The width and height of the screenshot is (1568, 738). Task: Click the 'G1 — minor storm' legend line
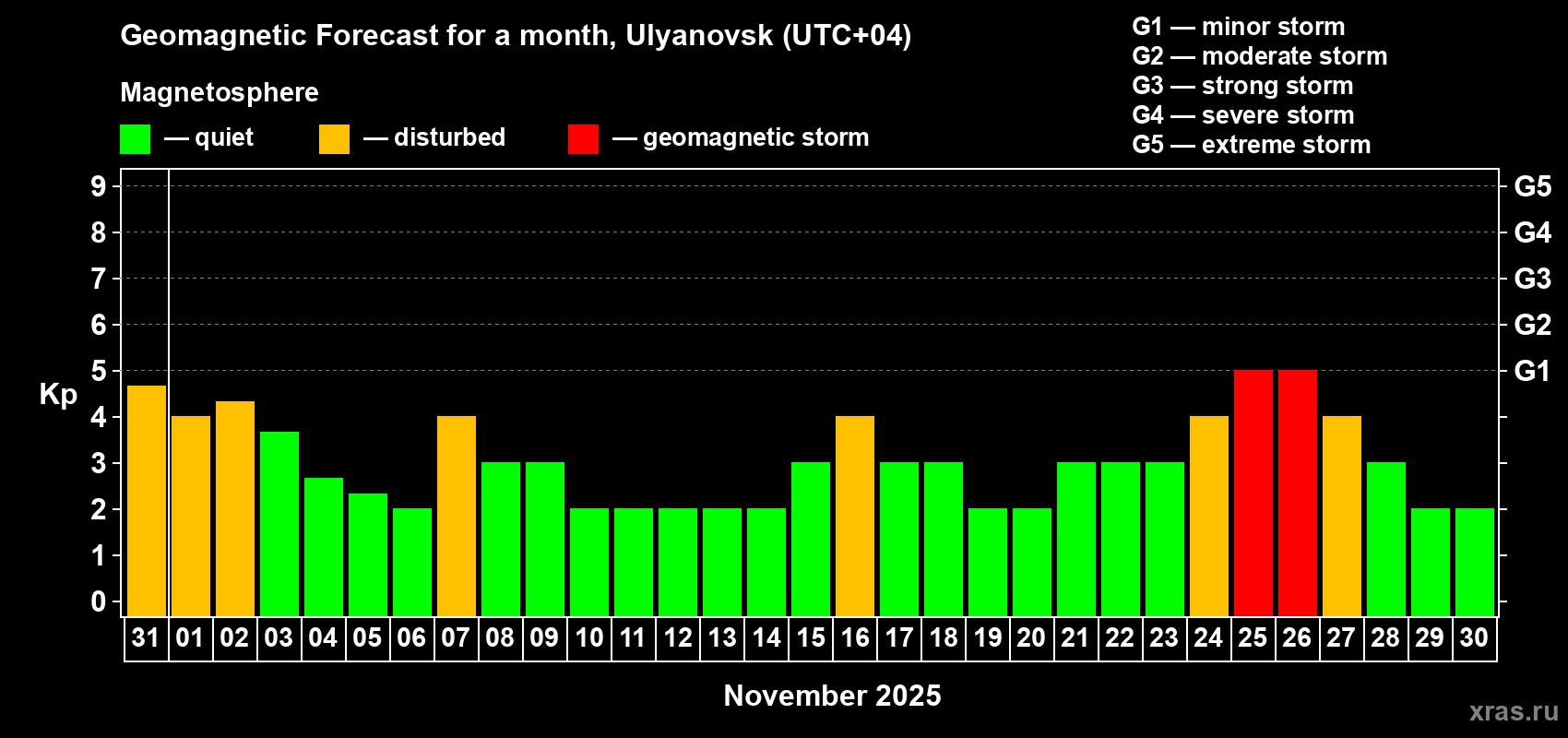click(x=1239, y=27)
